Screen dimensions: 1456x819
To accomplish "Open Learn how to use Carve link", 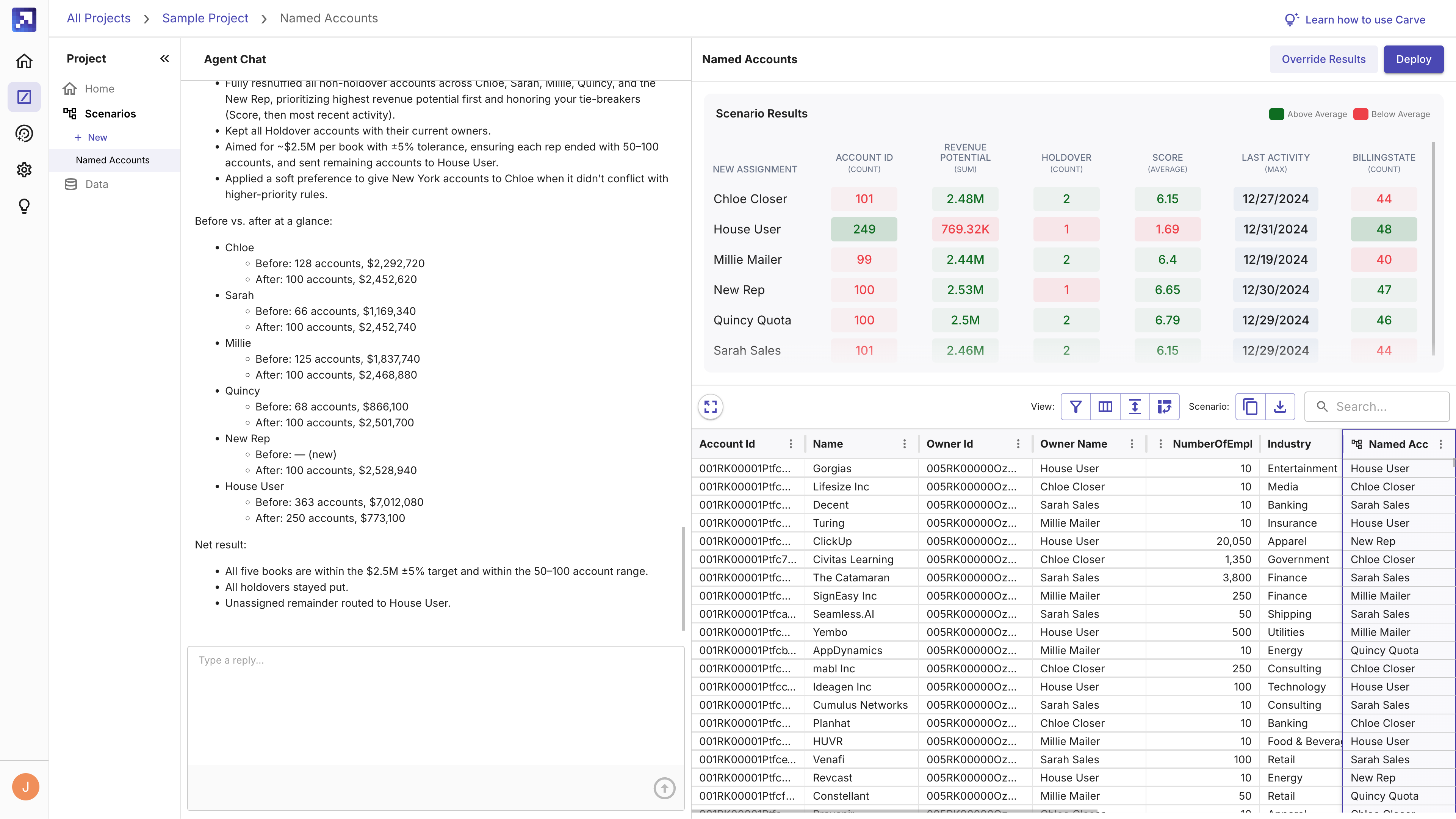I will tap(1364, 20).
